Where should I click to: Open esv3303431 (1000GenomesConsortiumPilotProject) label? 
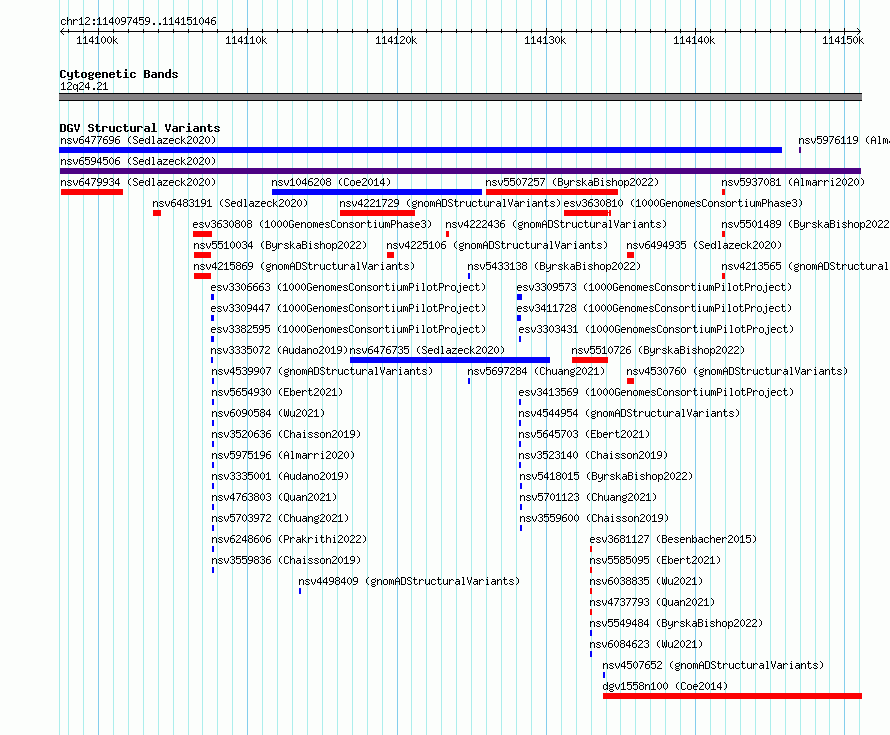(656, 329)
